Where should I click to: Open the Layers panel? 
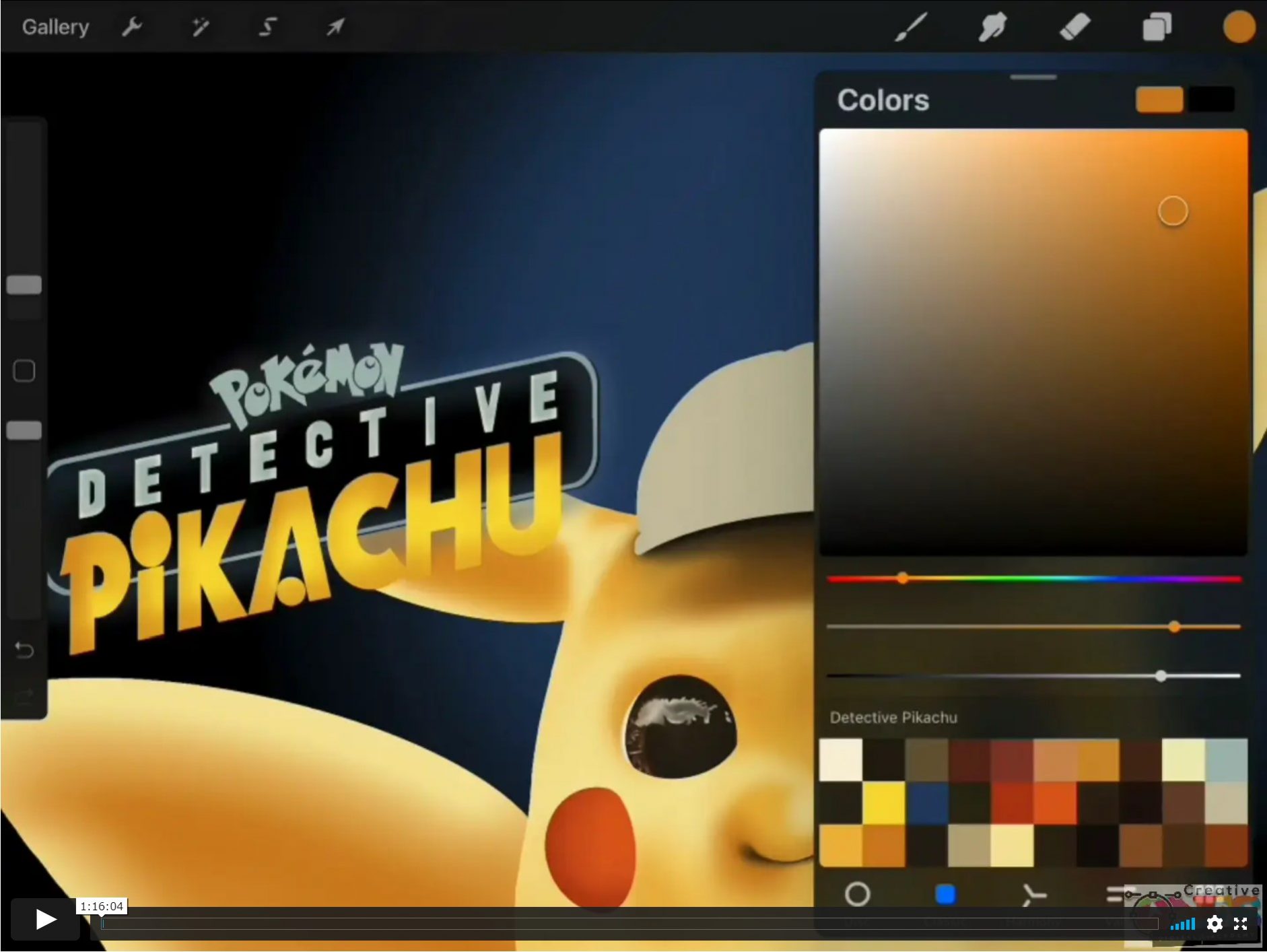(1157, 26)
